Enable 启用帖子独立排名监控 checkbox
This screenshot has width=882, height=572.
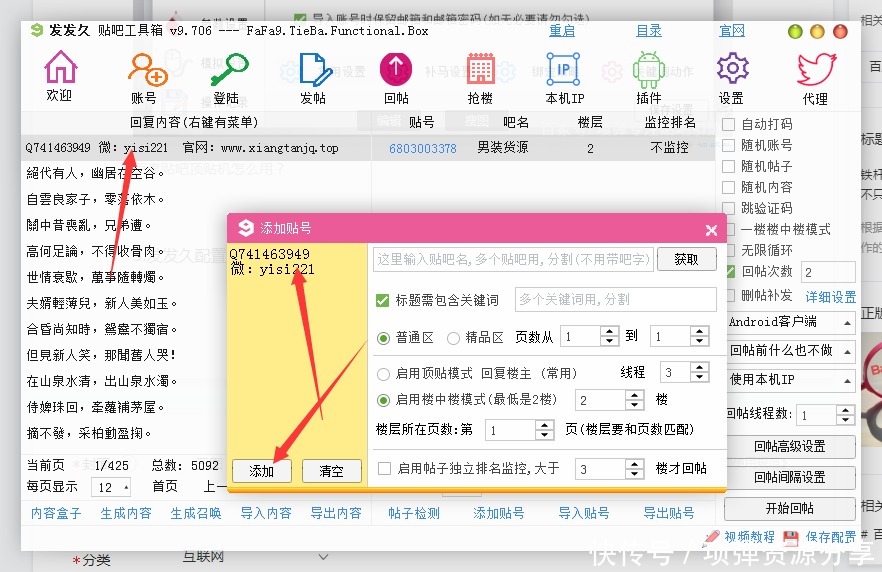coord(385,469)
